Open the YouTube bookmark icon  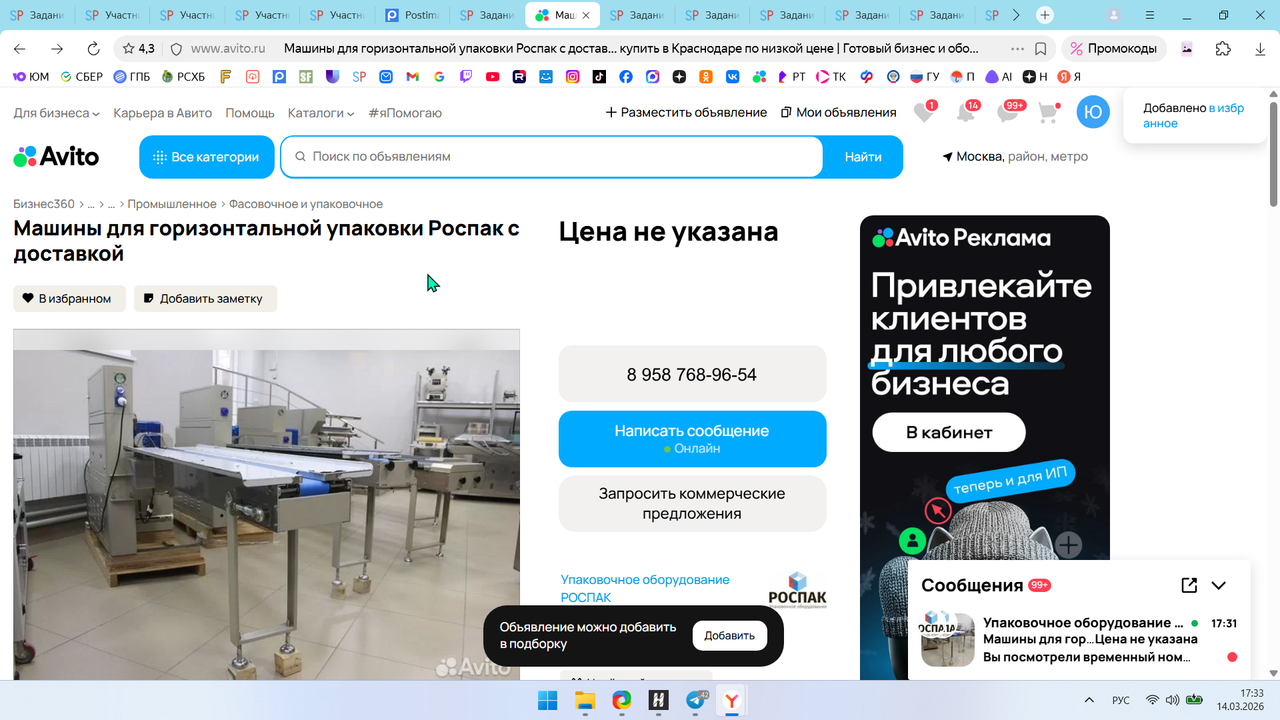pos(493,76)
